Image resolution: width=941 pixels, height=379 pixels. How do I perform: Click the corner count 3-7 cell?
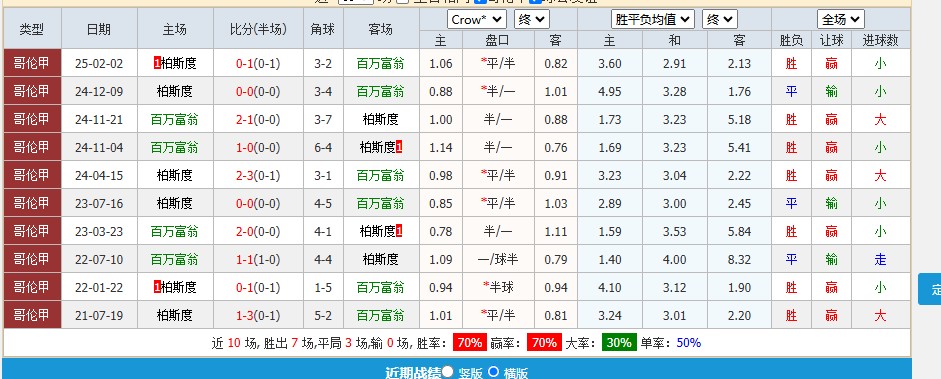pos(323,120)
